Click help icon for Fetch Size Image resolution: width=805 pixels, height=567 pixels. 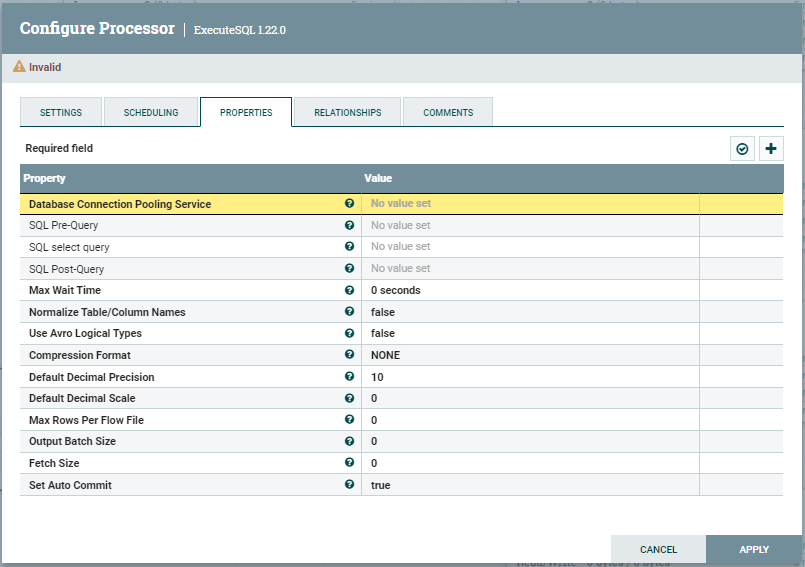coord(350,462)
